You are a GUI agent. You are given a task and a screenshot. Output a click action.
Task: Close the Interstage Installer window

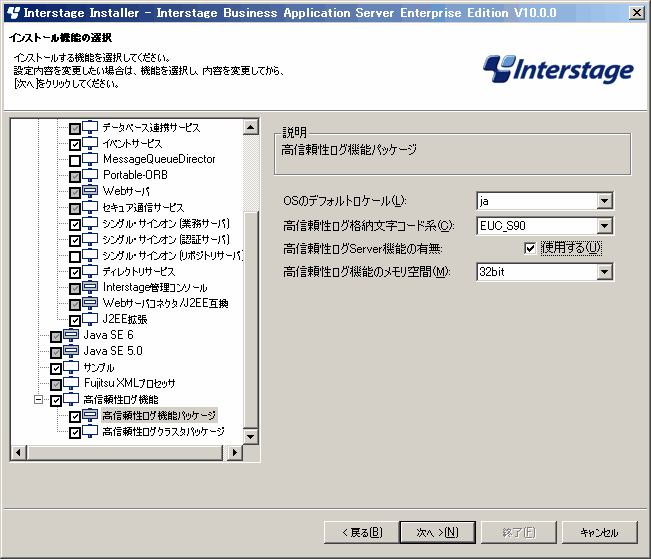(x=636, y=12)
